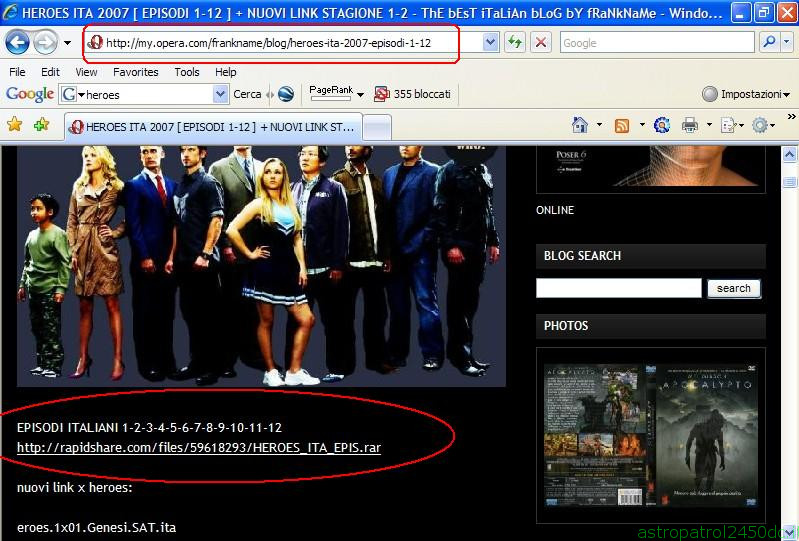
Task: Open the RSS feeds dropdown arrow
Action: [642, 125]
